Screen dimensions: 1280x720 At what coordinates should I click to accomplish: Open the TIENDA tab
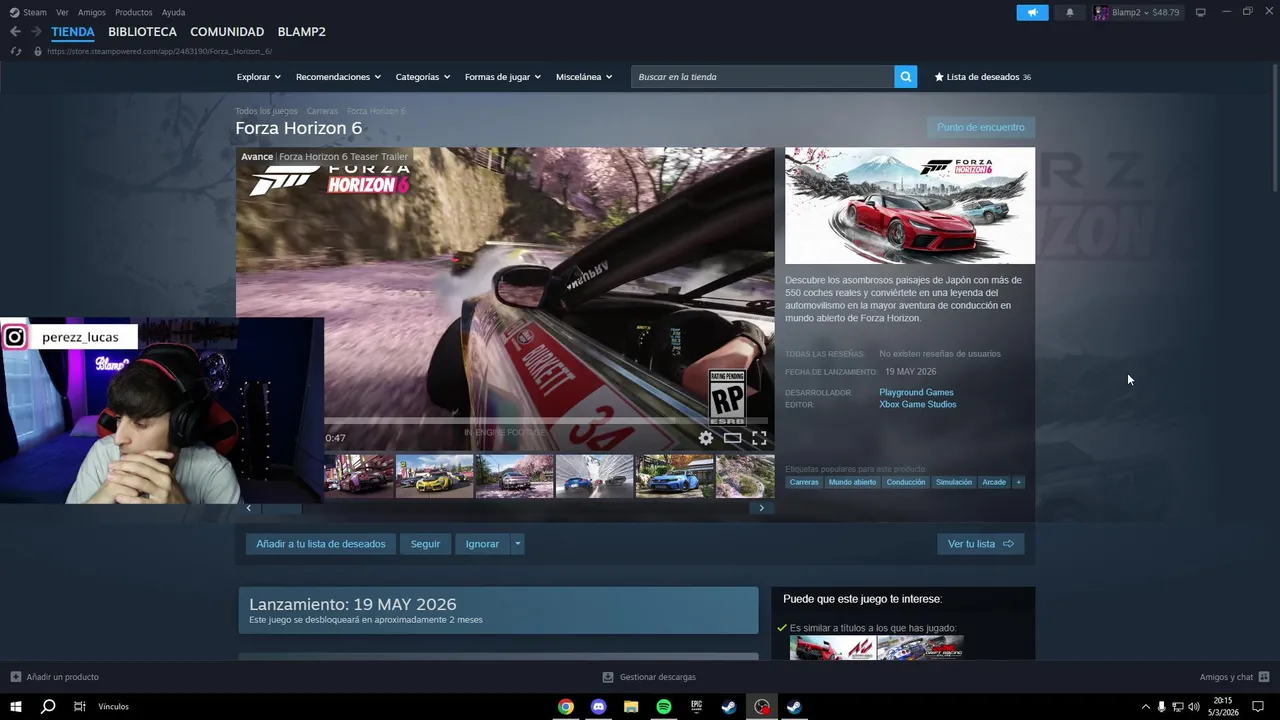[73, 32]
